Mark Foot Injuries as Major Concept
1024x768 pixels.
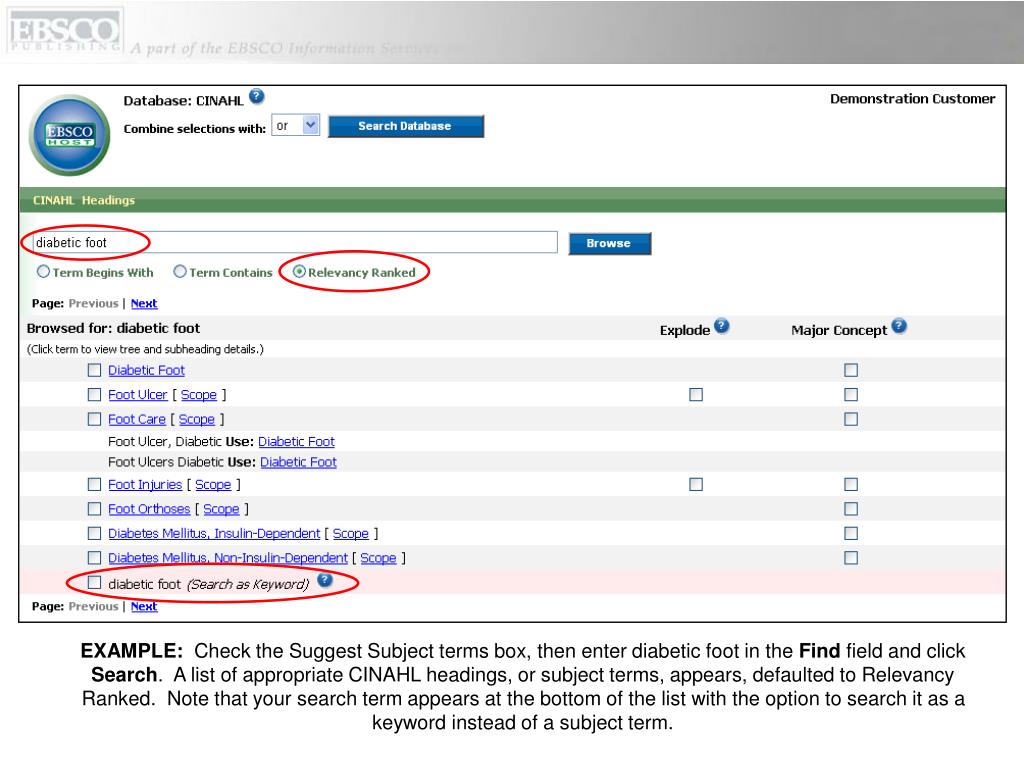click(851, 485)
